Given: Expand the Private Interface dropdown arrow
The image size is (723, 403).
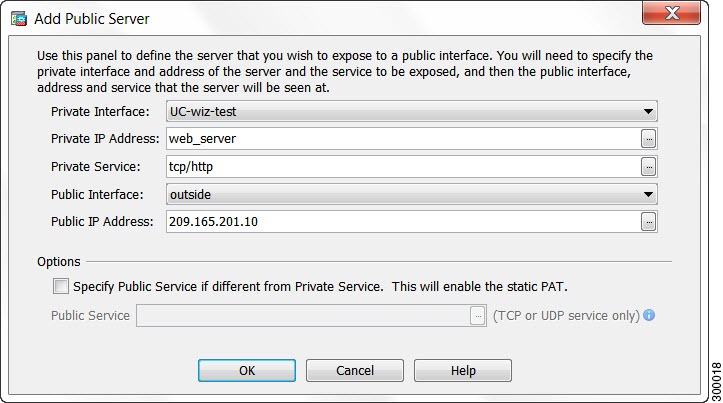Looking at the screenshot, I should click(x=648, y=112).
